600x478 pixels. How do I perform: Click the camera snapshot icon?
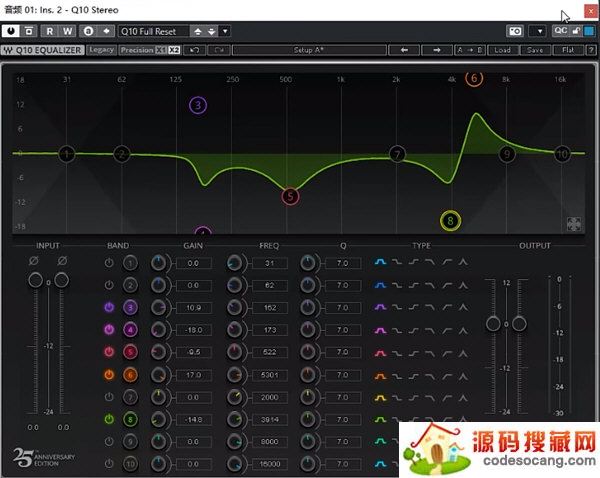[515, 31]
